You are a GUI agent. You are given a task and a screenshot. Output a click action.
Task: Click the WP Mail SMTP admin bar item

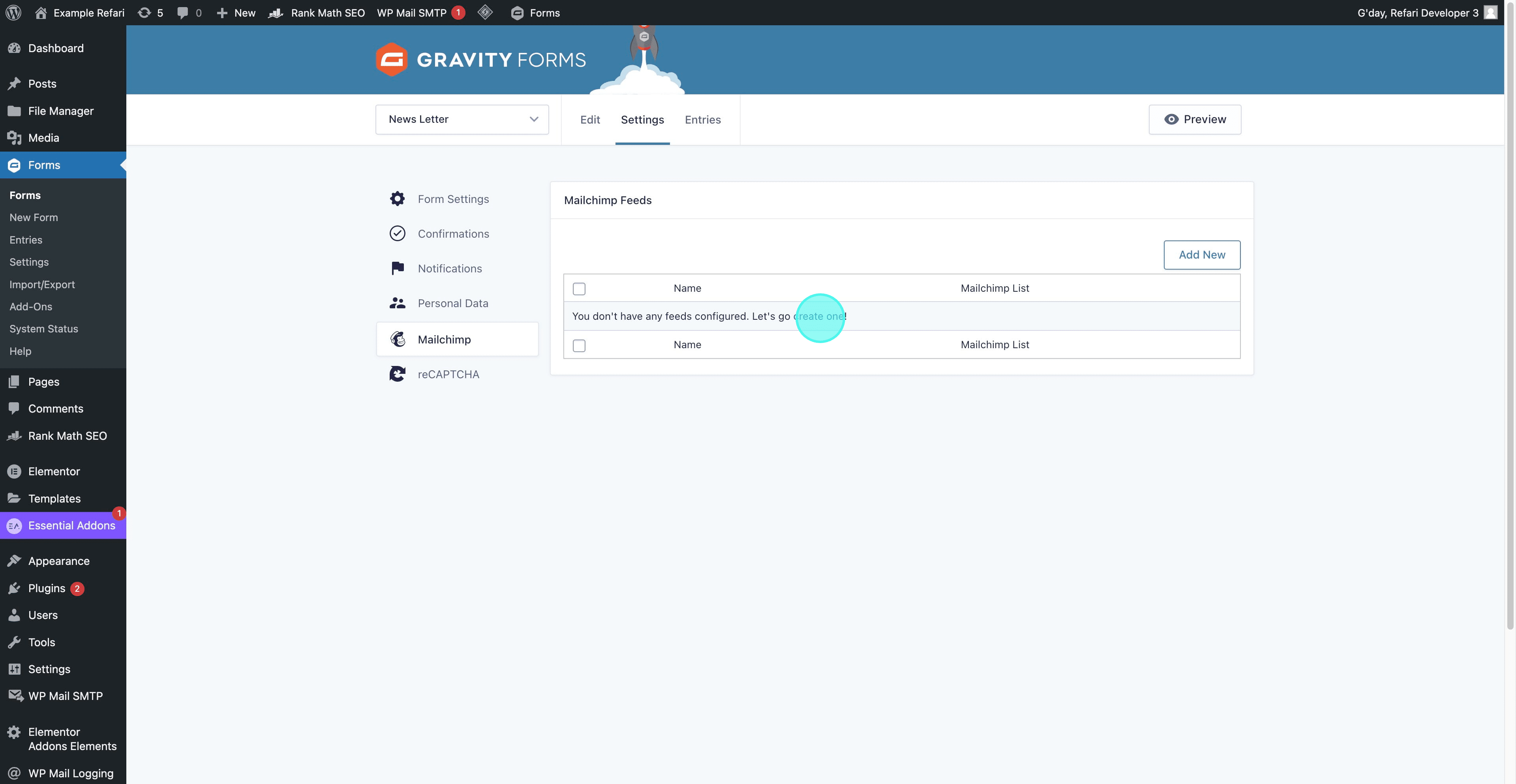420,12
